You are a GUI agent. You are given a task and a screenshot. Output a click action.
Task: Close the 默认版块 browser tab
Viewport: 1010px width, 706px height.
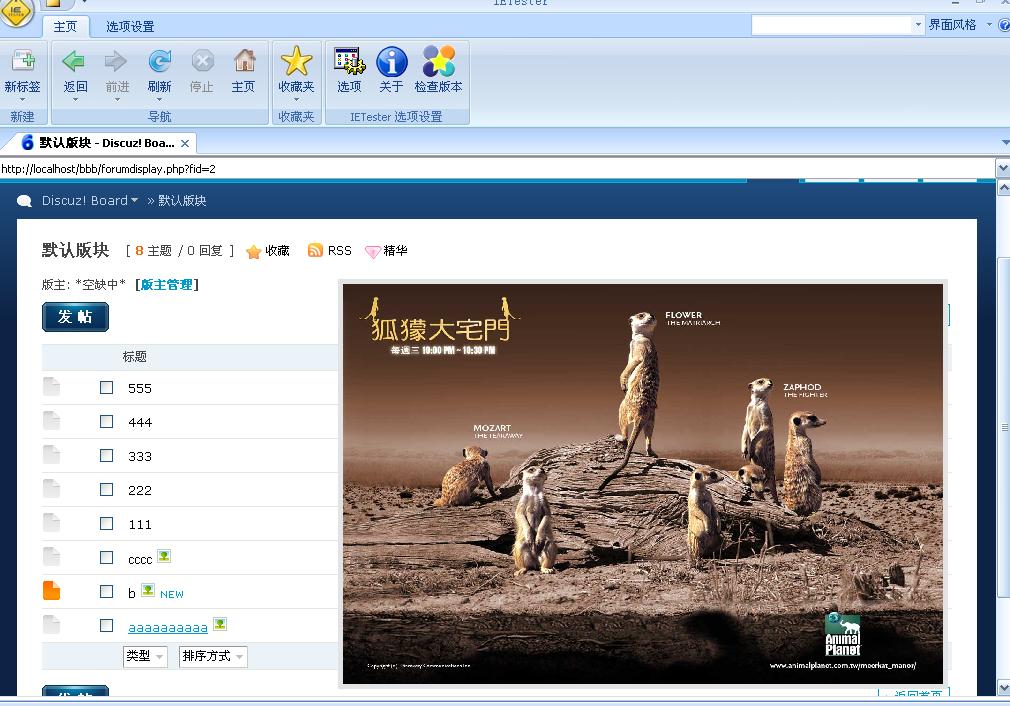(x=185, y=144)
